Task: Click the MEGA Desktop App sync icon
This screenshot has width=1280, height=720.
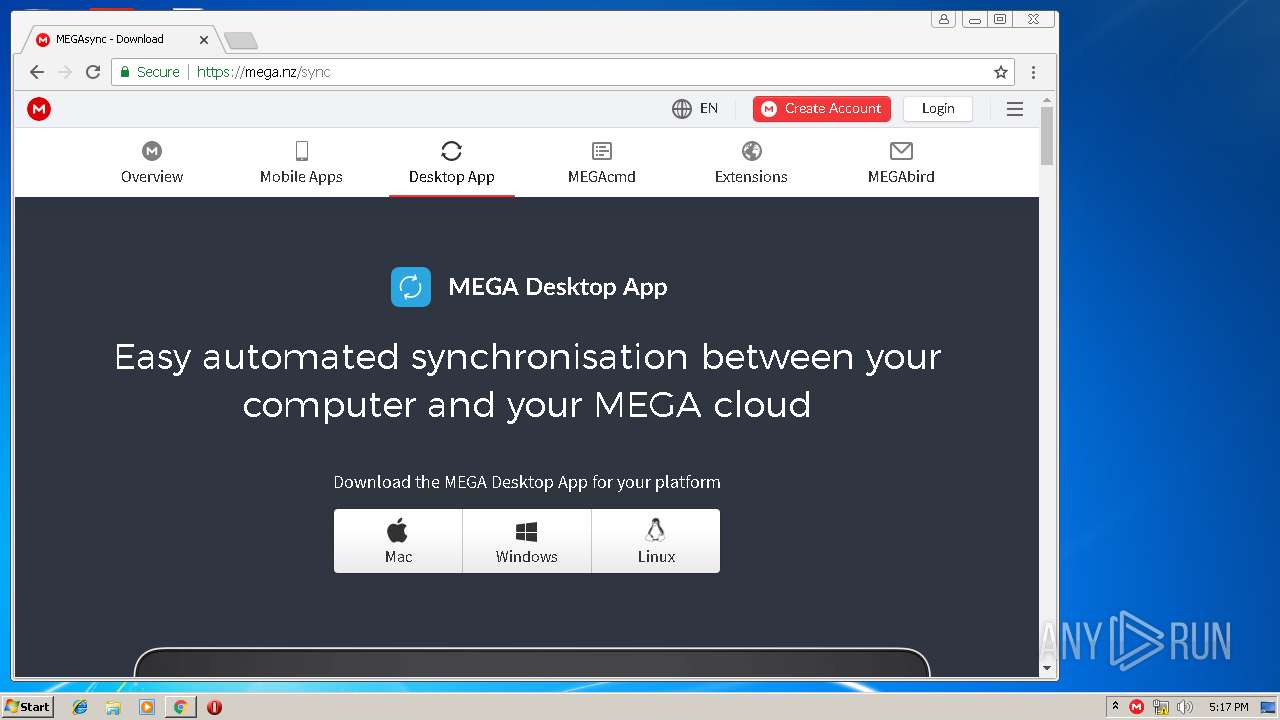Action: click(411, 287)
